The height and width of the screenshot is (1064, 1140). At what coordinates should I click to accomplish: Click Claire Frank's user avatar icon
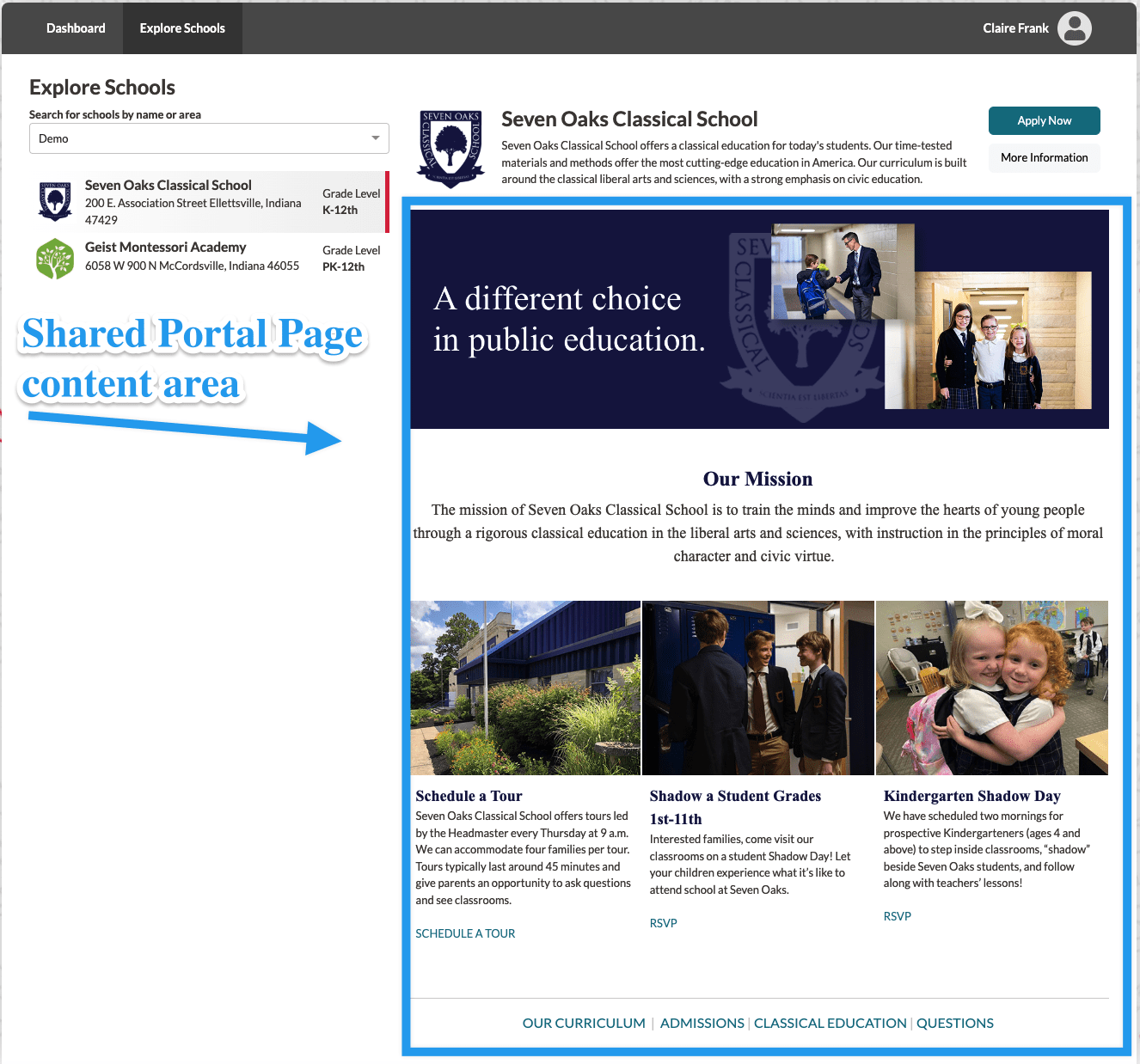click(1074, 28)
